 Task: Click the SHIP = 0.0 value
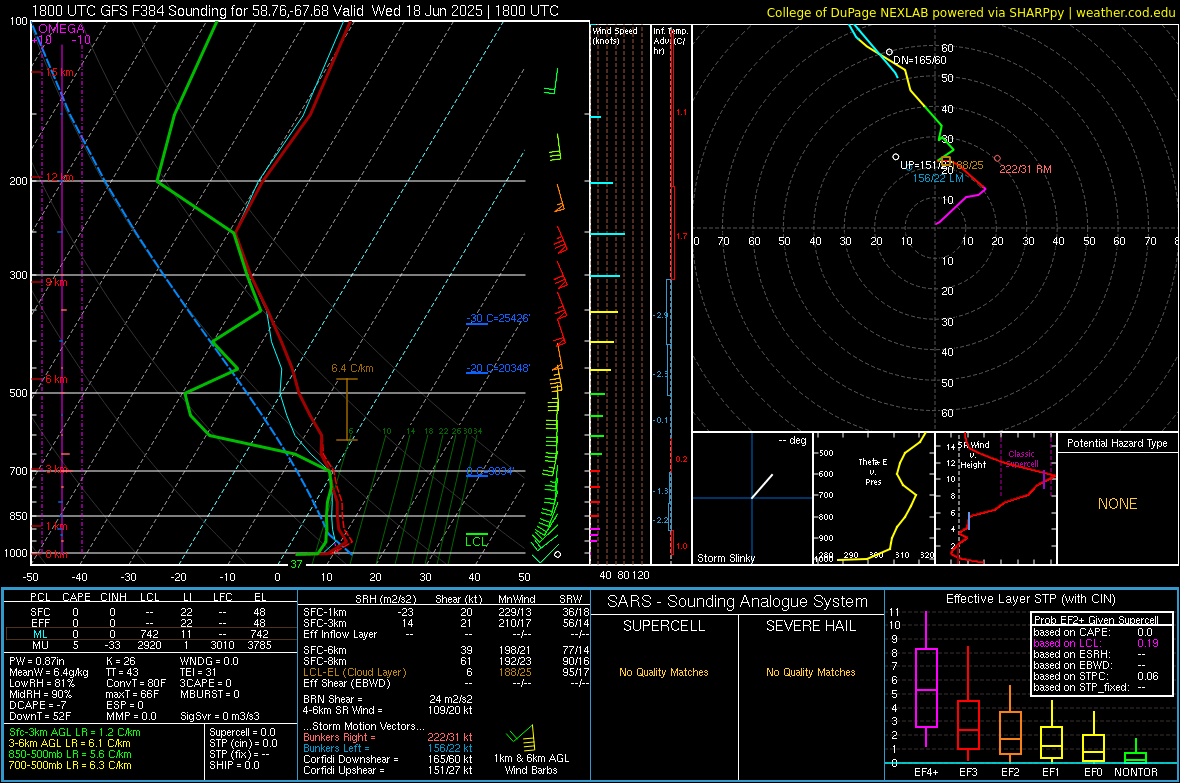pyautogui.click(x=234, y=765)
